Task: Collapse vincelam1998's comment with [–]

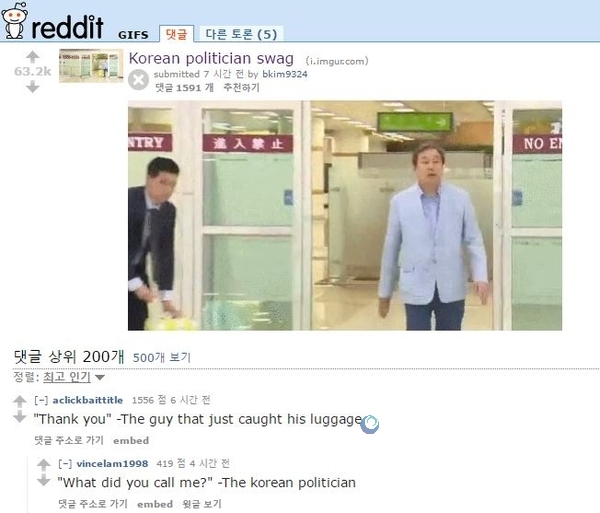Action: 65,464
